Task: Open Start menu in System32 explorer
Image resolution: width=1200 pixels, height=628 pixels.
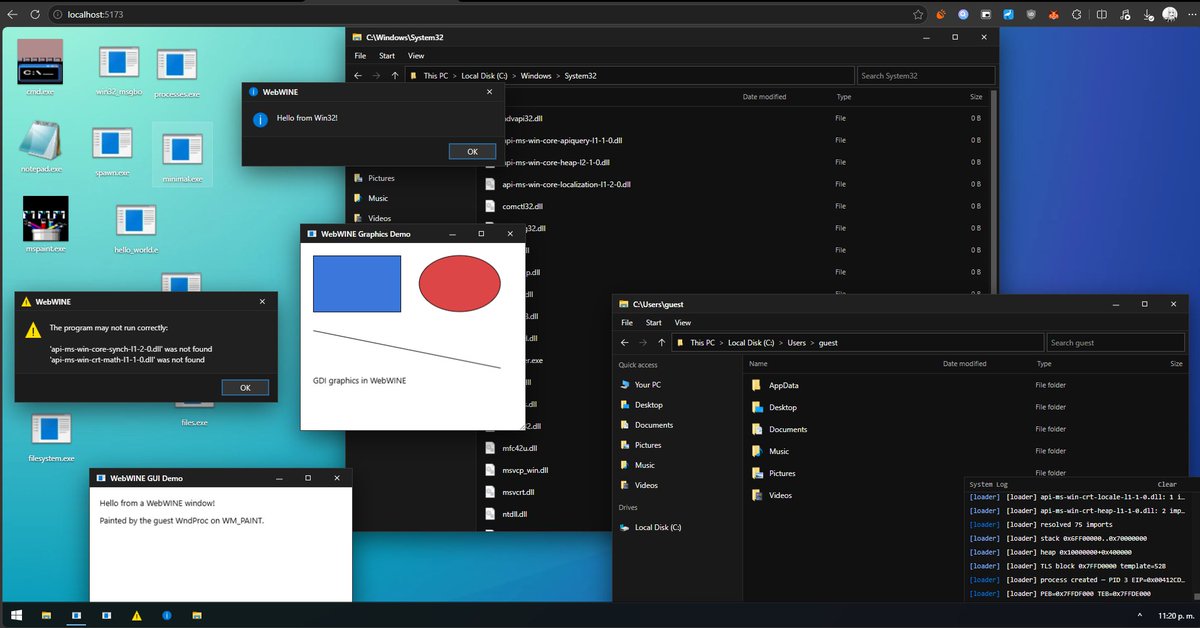Action: [386, 56]
